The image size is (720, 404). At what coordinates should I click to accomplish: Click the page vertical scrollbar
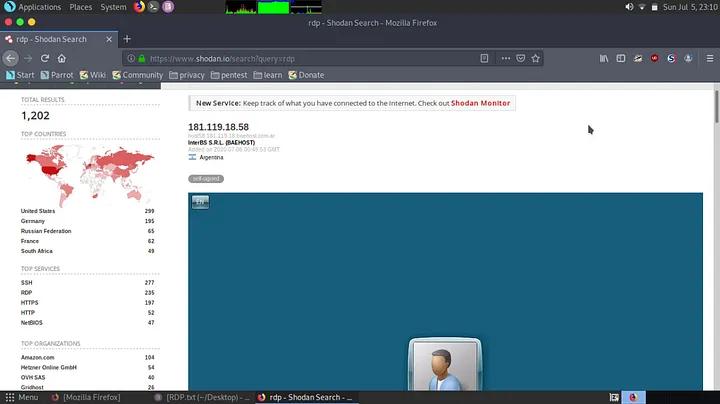pos(716,107)
